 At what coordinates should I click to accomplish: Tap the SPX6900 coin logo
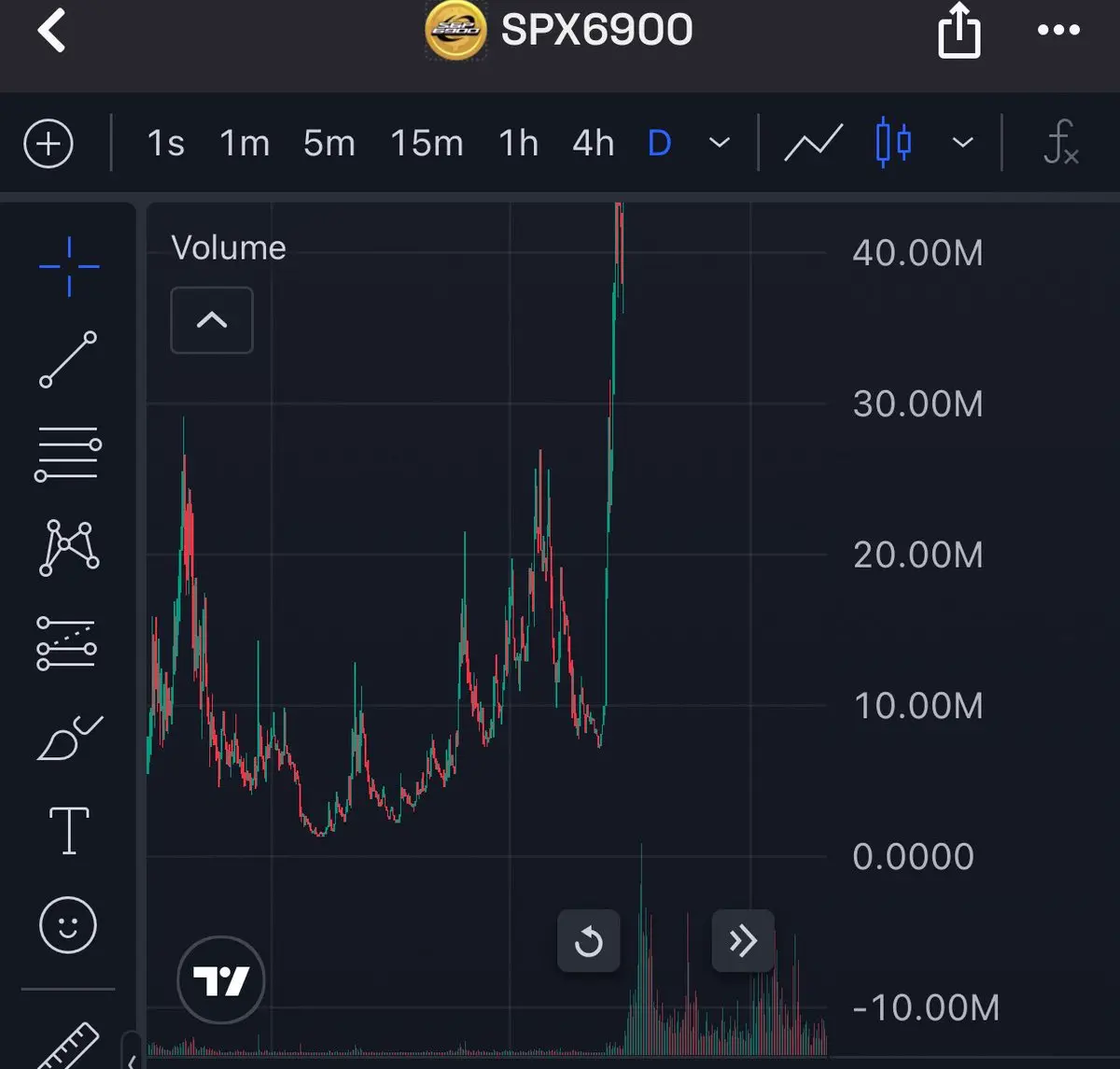tap(455, 31)
